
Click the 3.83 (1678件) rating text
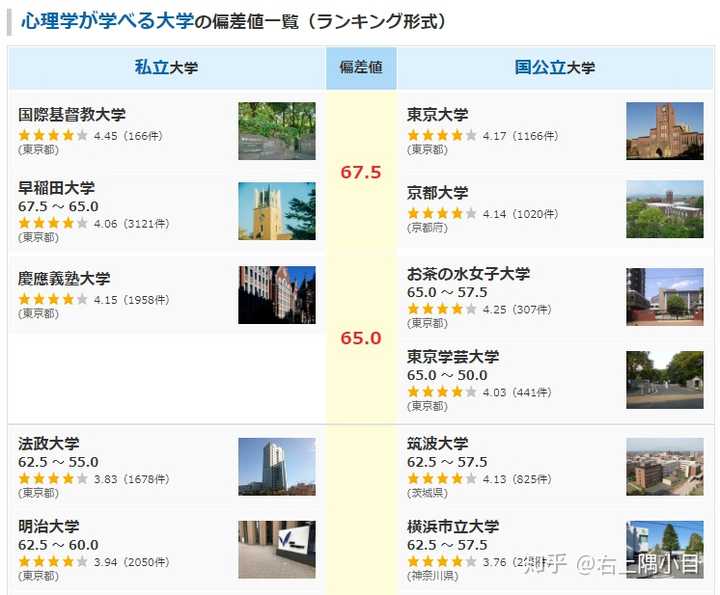132,479
